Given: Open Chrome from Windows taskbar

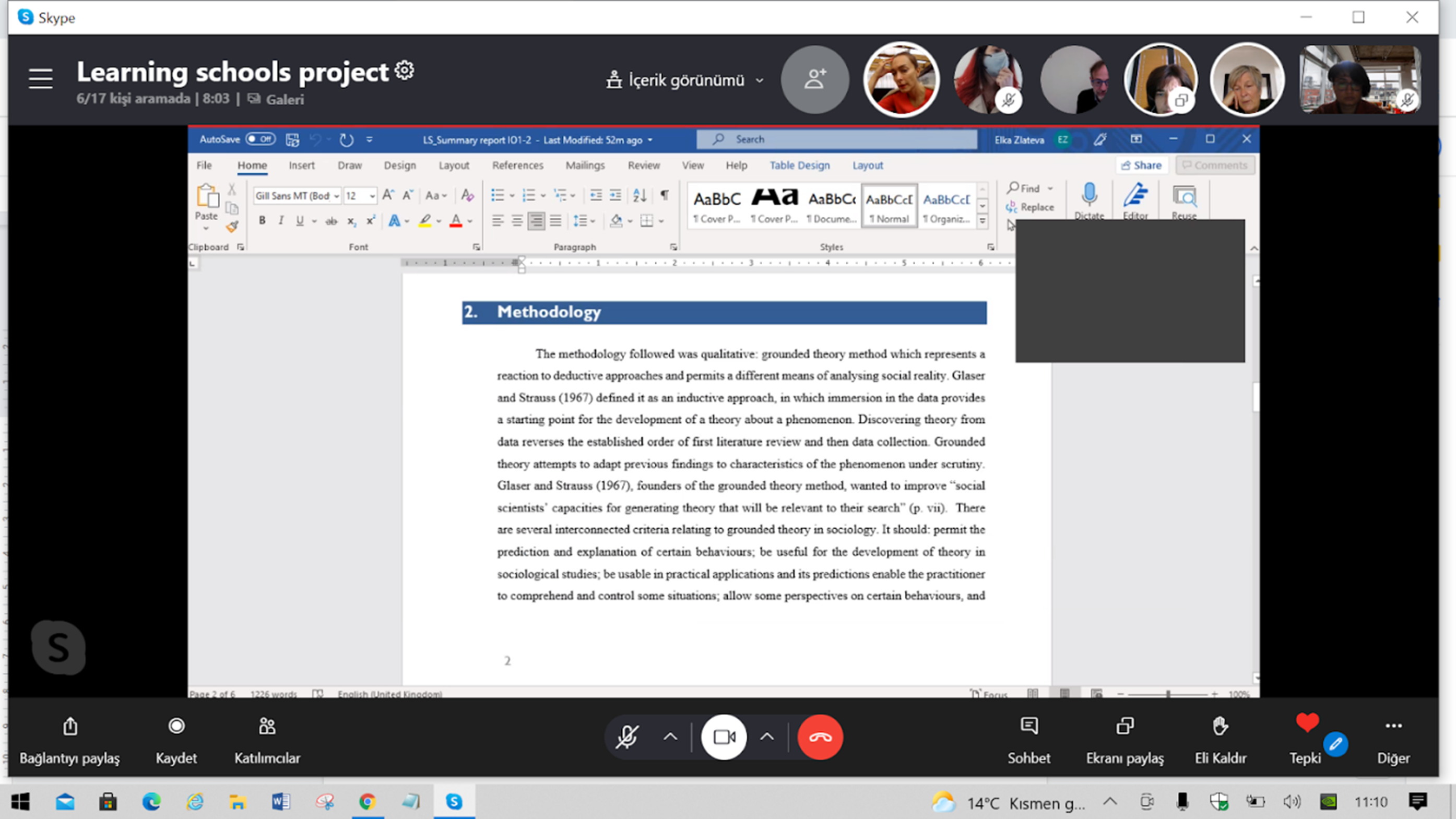Looking at the screenshot, I should (368, 801).
